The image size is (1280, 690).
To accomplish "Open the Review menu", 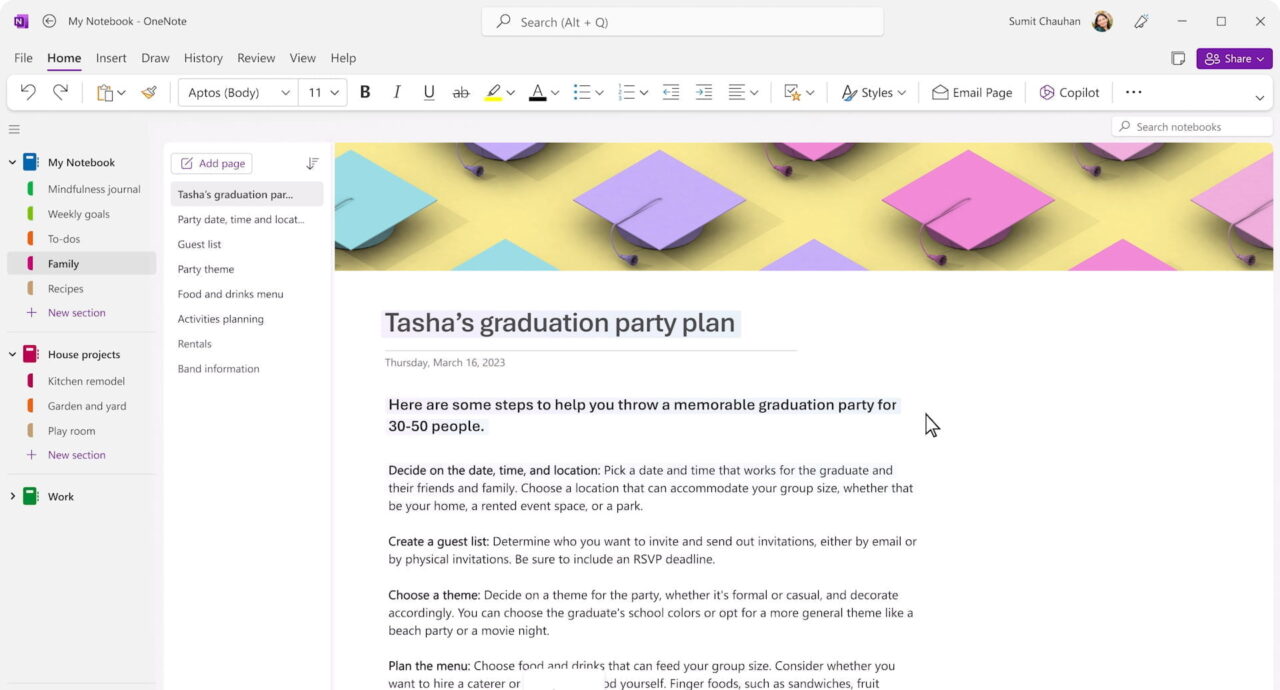I will point(256,57).
